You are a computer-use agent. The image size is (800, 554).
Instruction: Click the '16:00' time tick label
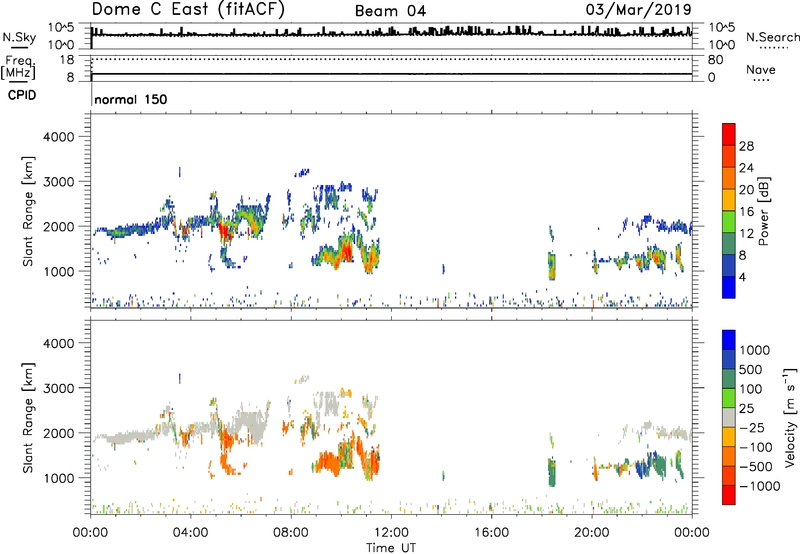point(491,533)
